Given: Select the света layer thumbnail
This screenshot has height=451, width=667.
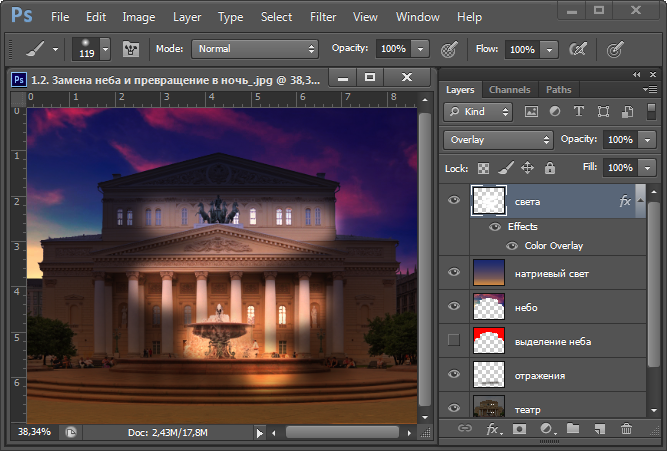Looking at the screenshot, I should [489, 200].
